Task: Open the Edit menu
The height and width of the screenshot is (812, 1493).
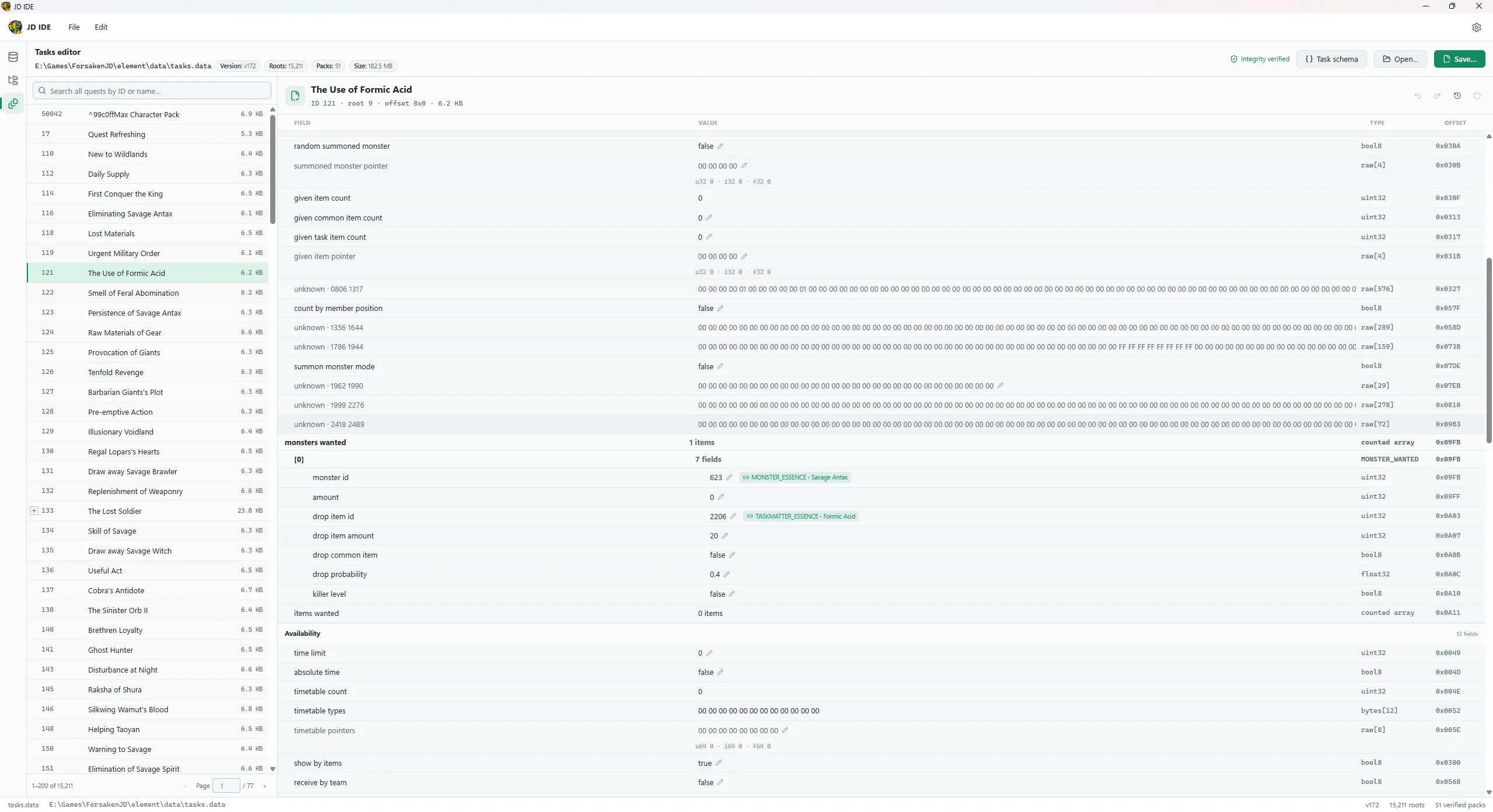Action: [101, 27]
